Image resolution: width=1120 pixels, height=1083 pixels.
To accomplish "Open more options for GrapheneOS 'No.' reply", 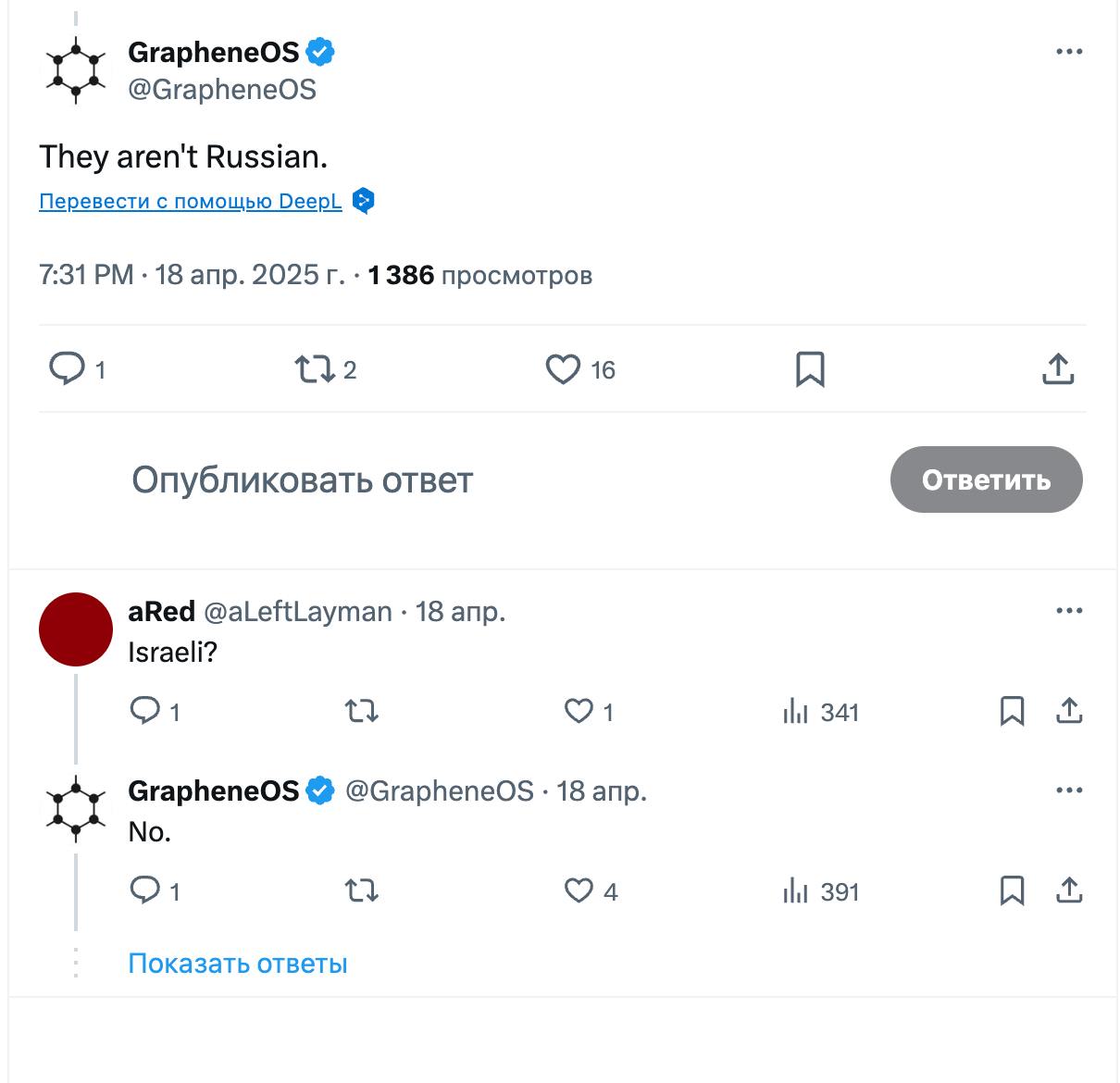I will (x=1069, y=790).
